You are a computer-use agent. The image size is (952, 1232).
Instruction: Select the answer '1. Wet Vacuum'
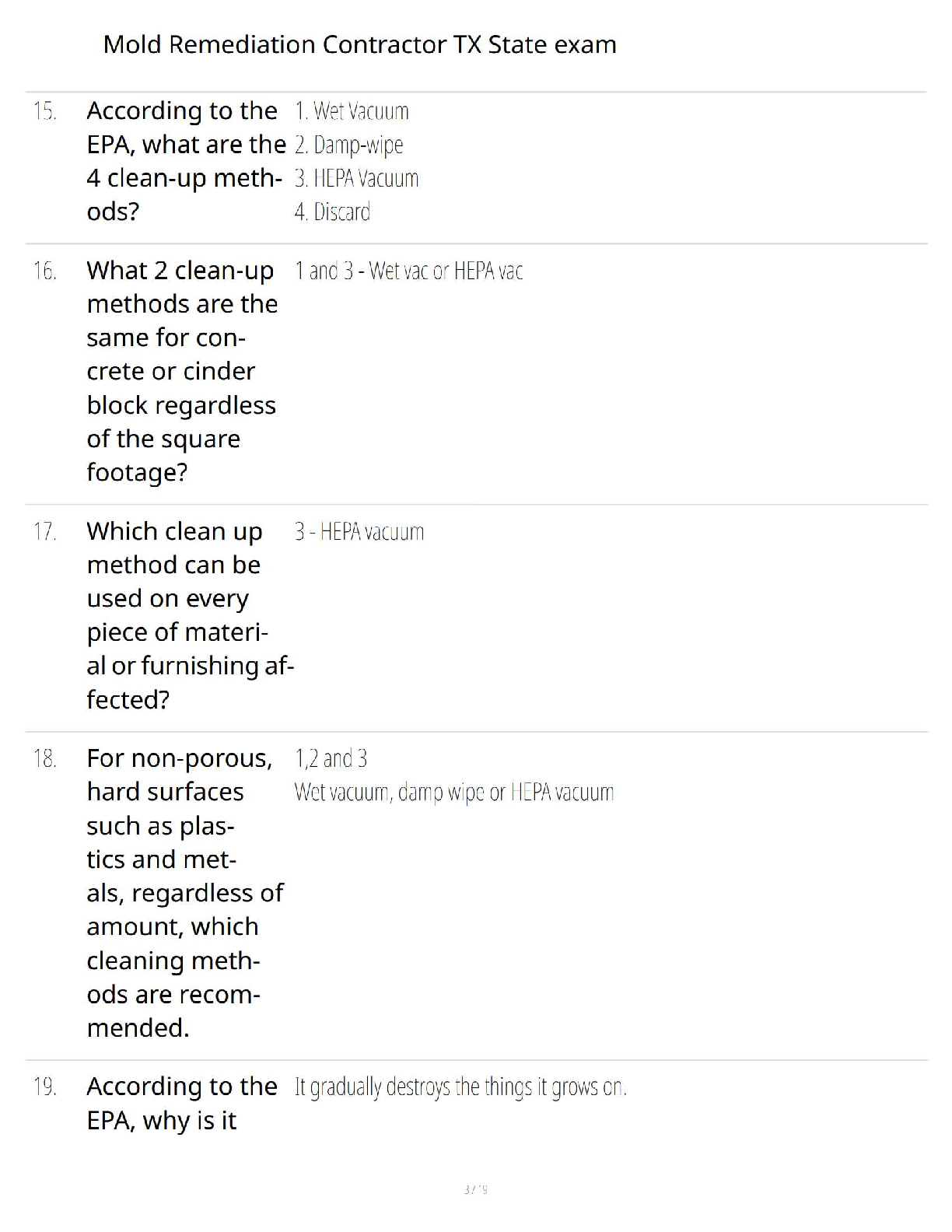[352, 111]
